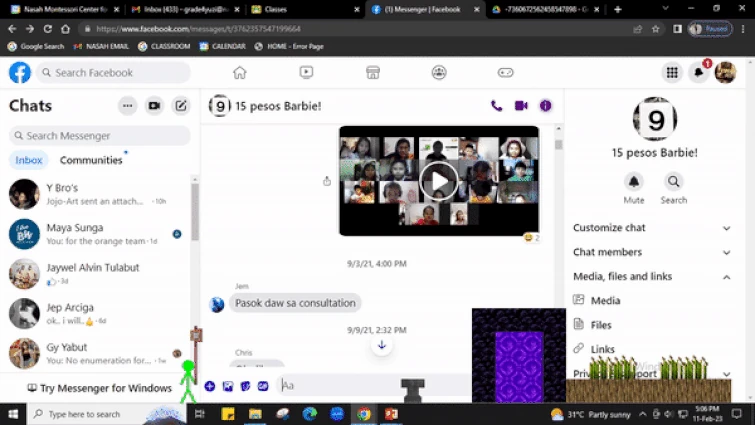
Task: Share the video message with forward icon
Action: [327, 181]
